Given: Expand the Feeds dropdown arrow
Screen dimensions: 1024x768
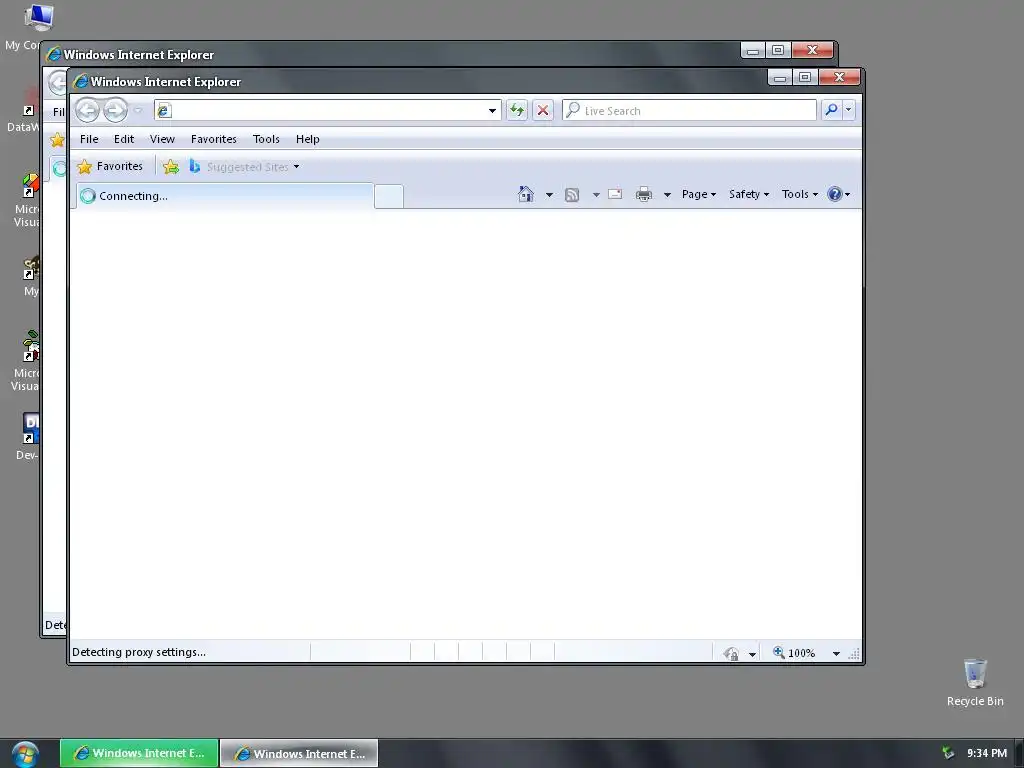Looking at the screenshot, I should tap(596, 195).
